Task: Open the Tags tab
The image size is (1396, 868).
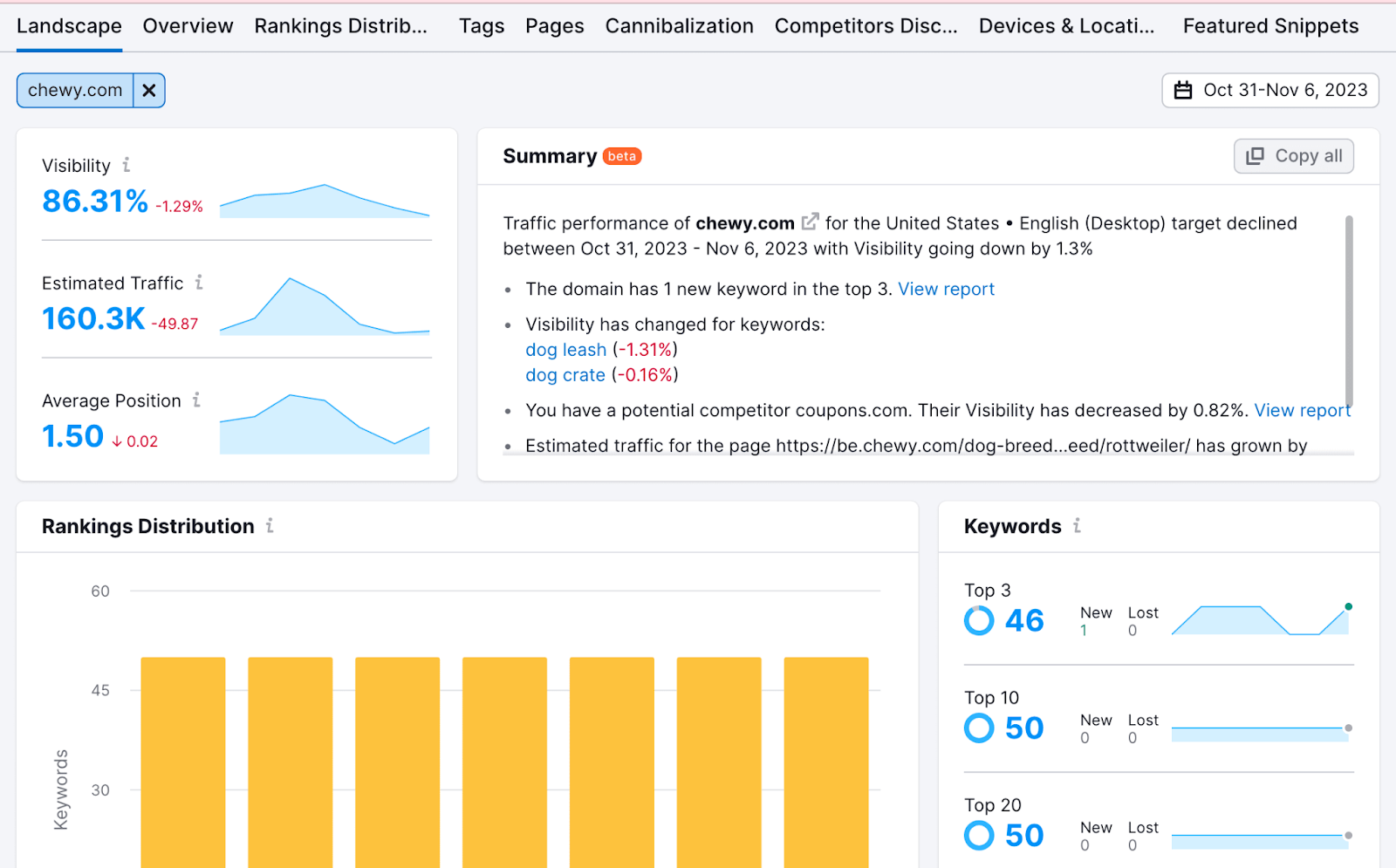Action: [x=481, y=26]
